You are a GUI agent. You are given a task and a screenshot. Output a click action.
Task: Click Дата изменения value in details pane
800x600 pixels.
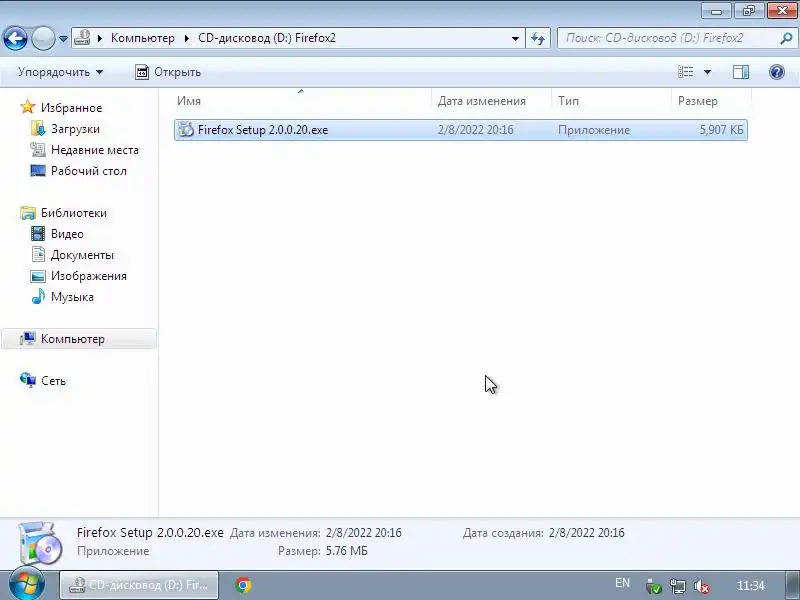point(363,533)
